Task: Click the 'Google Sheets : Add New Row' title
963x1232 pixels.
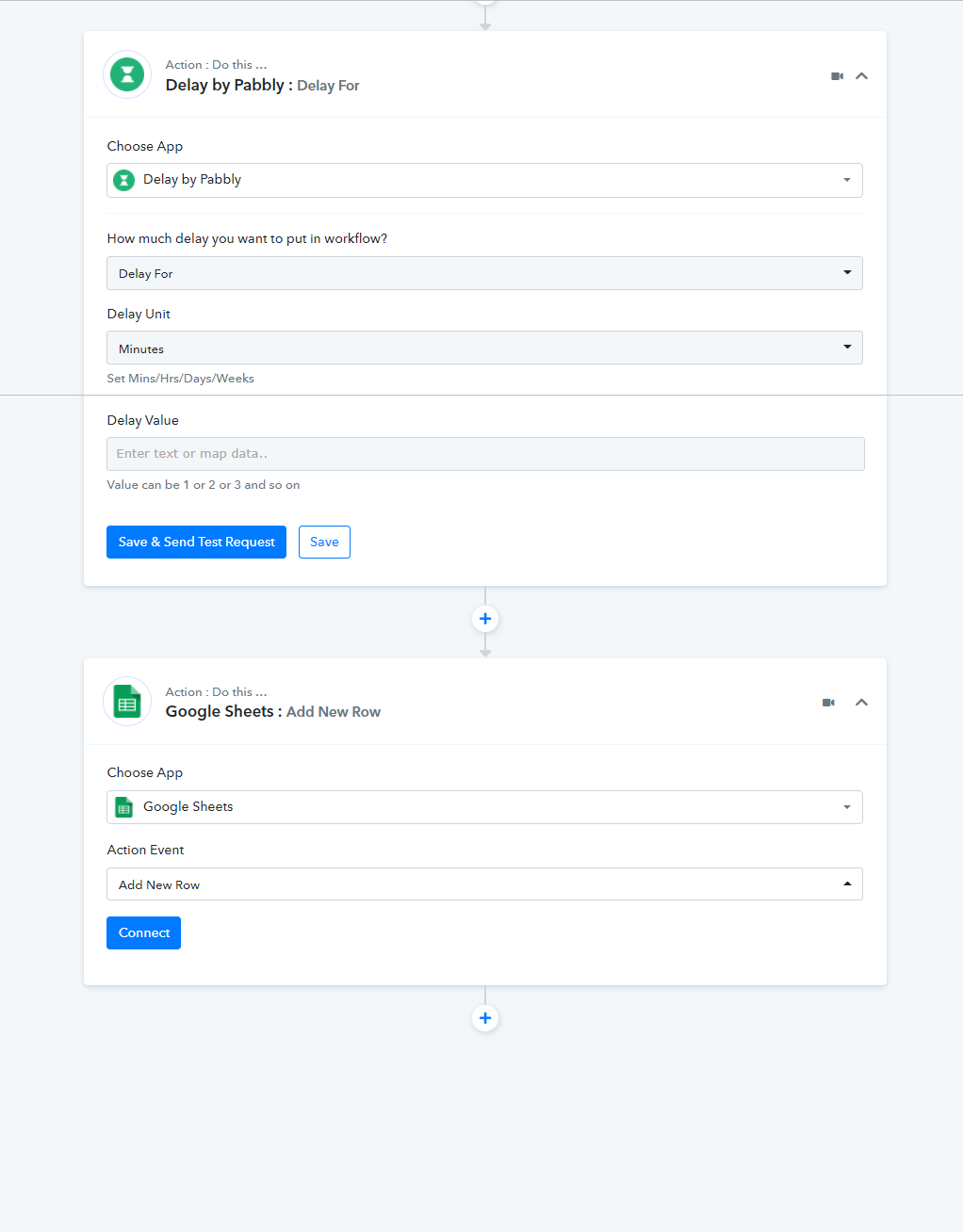Action: coord(273,711)
